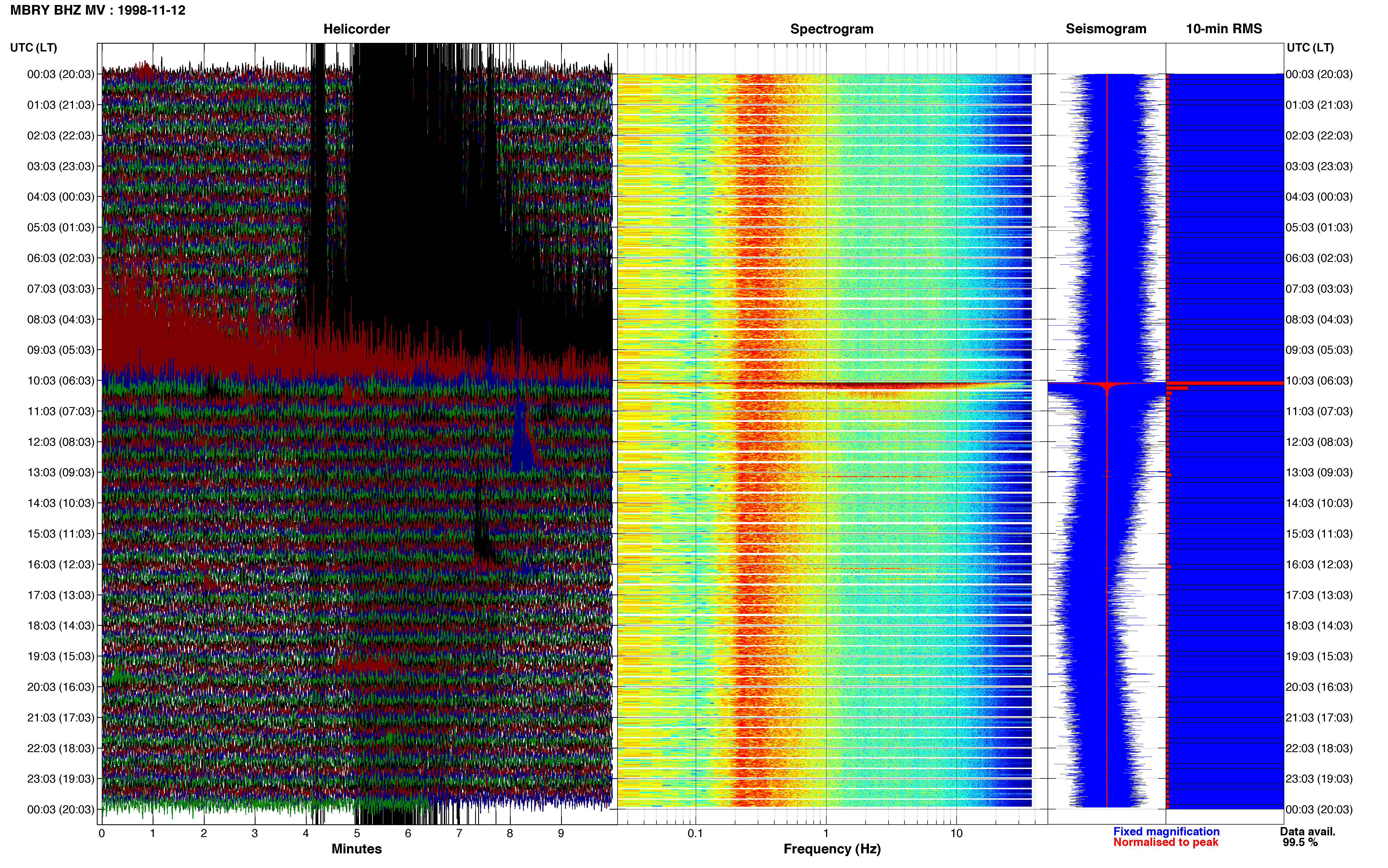
Task: Click left time label 12:03 (08:03)
Action: [61, 442]
